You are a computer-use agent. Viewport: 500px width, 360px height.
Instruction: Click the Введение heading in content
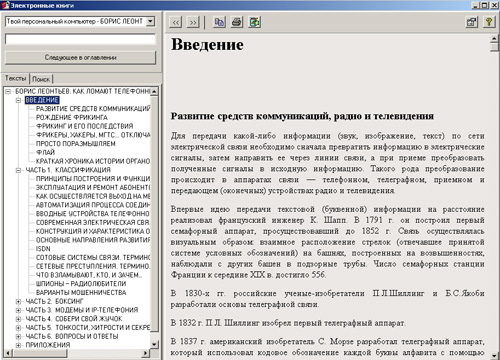coord(207,45)
